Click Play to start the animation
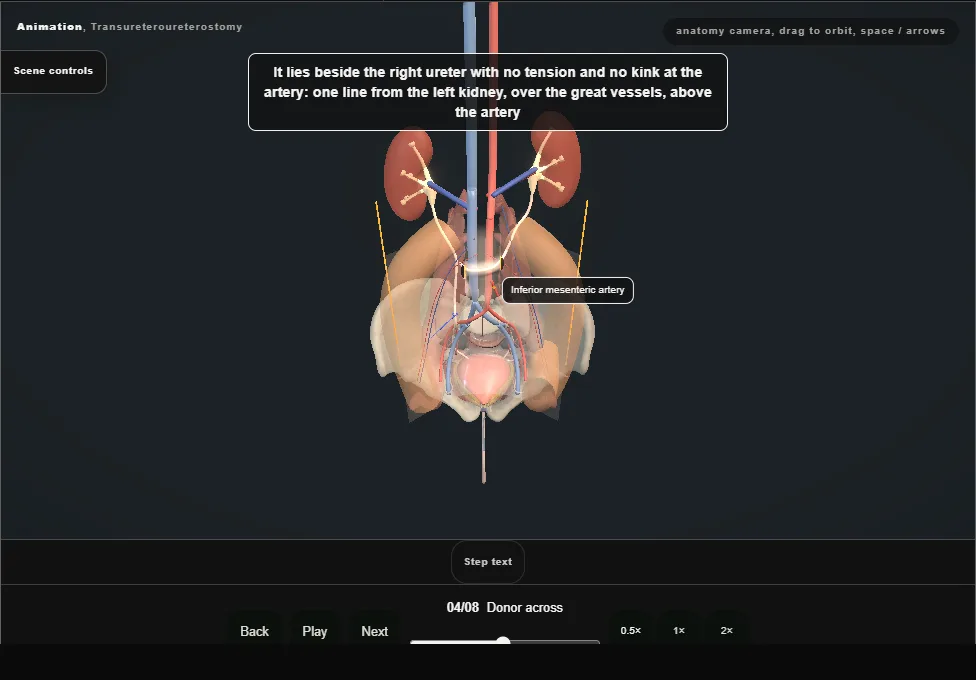This screenshot has height=680, width=976. click(315, 631)
